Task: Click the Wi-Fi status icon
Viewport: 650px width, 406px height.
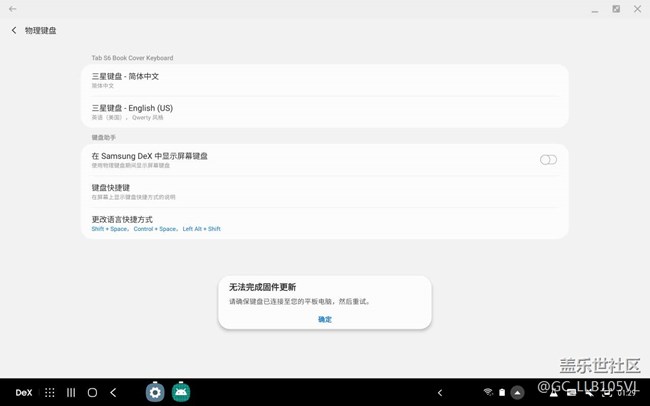Action: pos(488,393)
